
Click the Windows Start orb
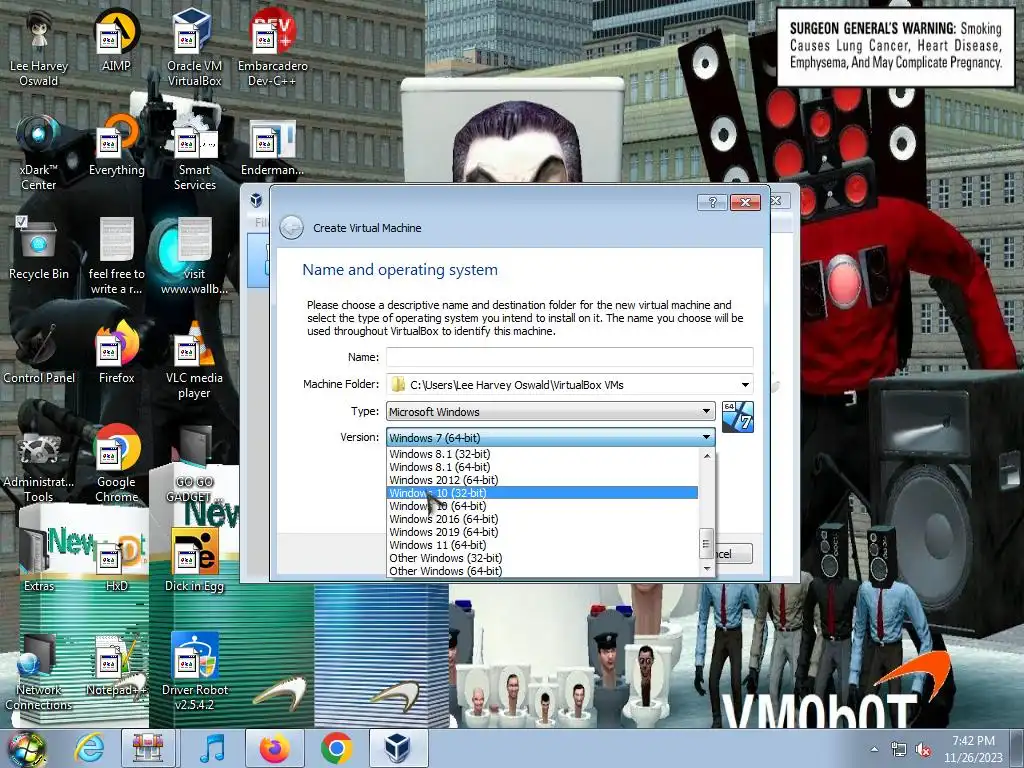[x=27, y=749]
